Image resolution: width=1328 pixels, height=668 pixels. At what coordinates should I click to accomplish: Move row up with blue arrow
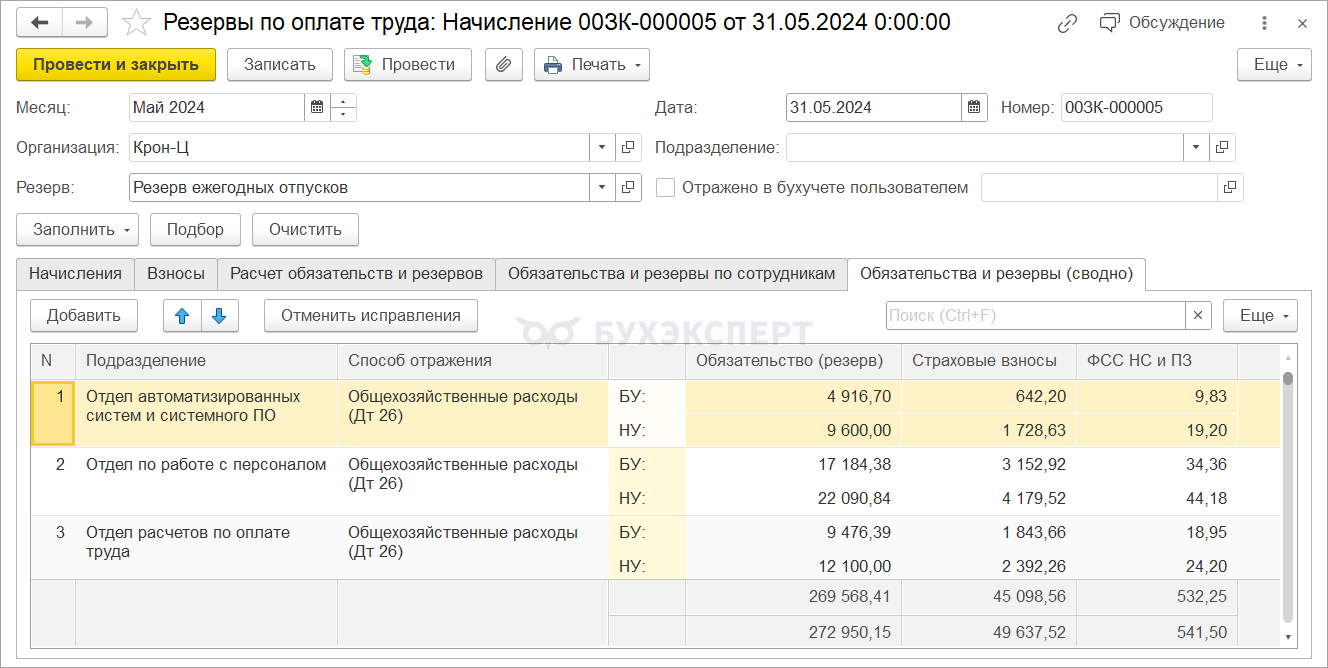[x=182, y=316]
